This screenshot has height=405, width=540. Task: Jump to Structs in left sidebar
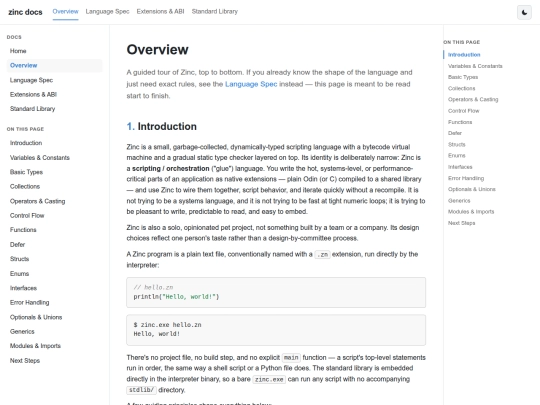click(x=54, y=259)
